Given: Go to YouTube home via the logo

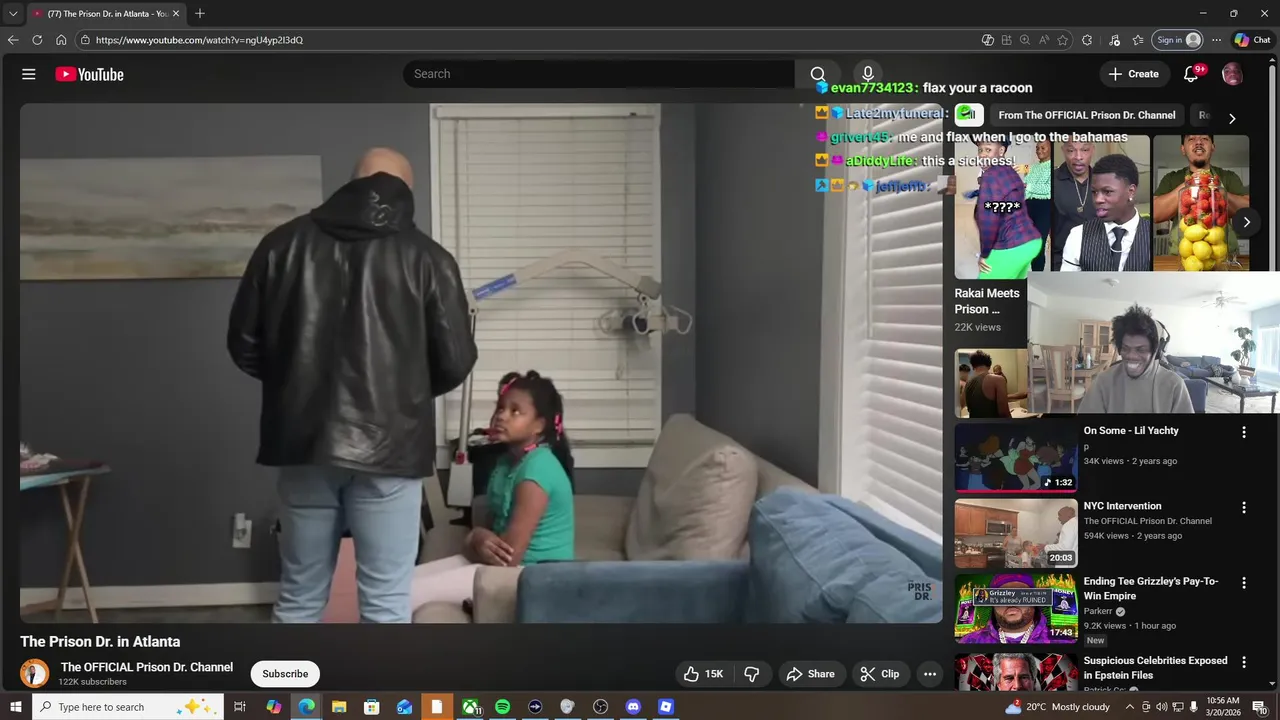Looking at the screenshot, I should coord(89,74).
